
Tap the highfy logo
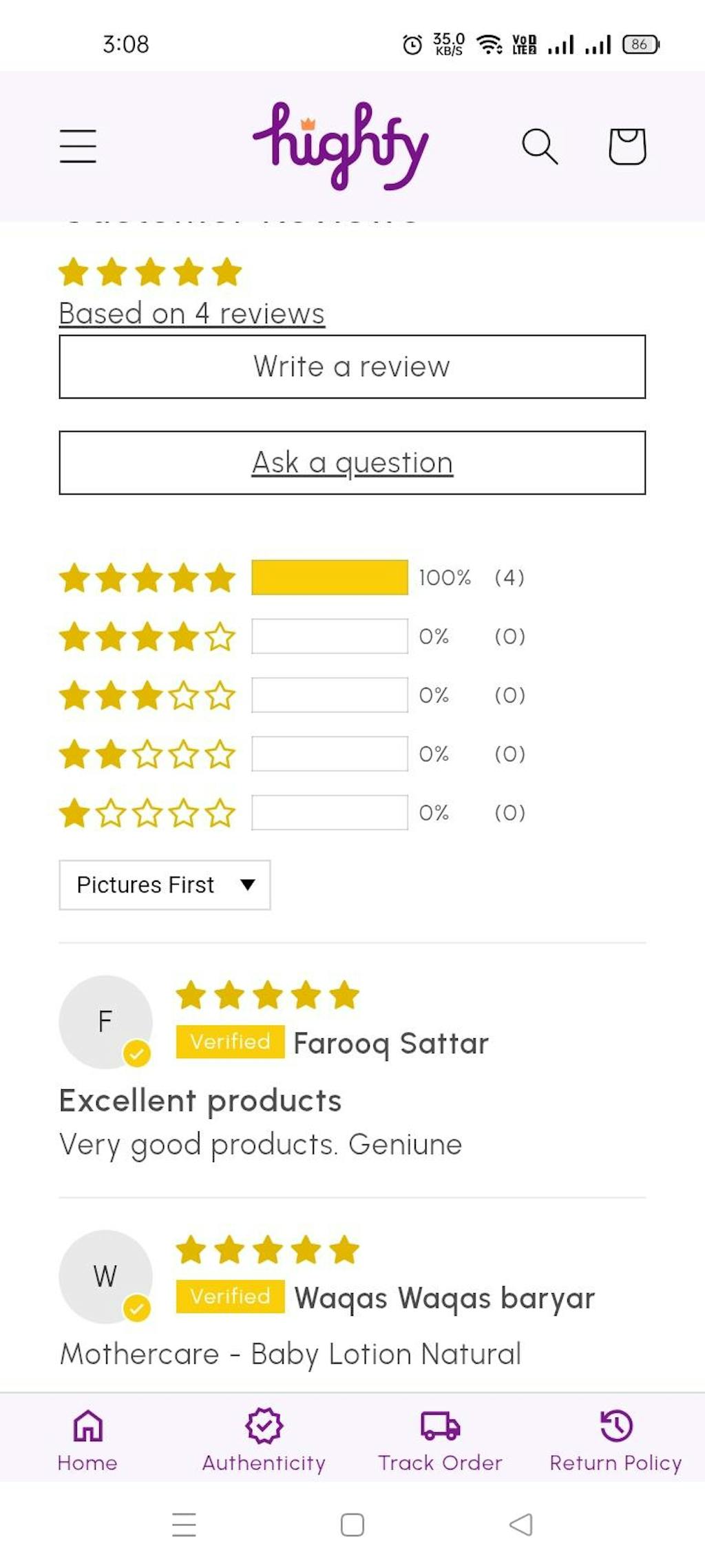[x=341, y=145]
